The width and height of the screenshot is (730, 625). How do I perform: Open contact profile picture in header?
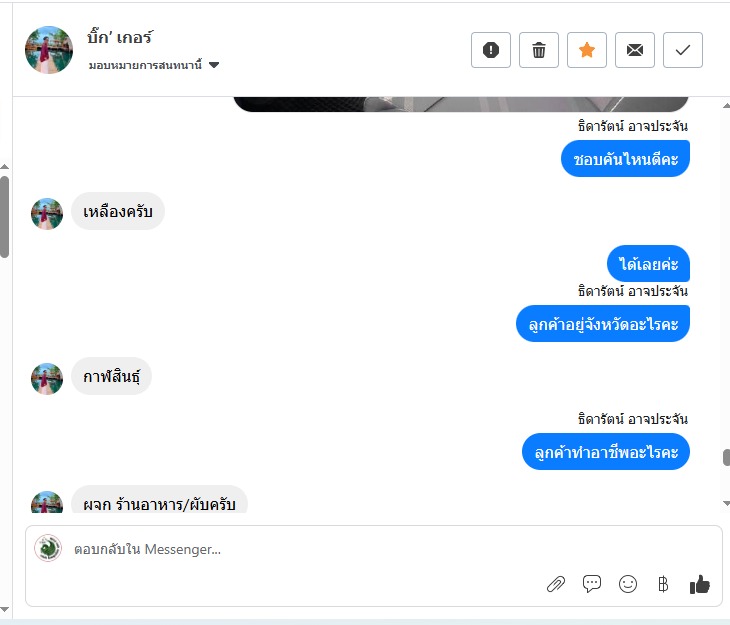click(49, 50)
